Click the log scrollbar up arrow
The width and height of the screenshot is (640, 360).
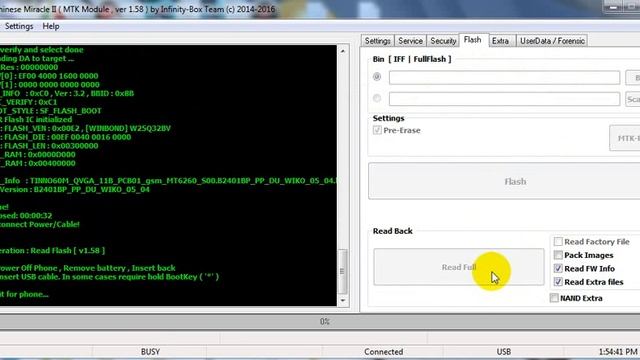(x=343, y=51)
